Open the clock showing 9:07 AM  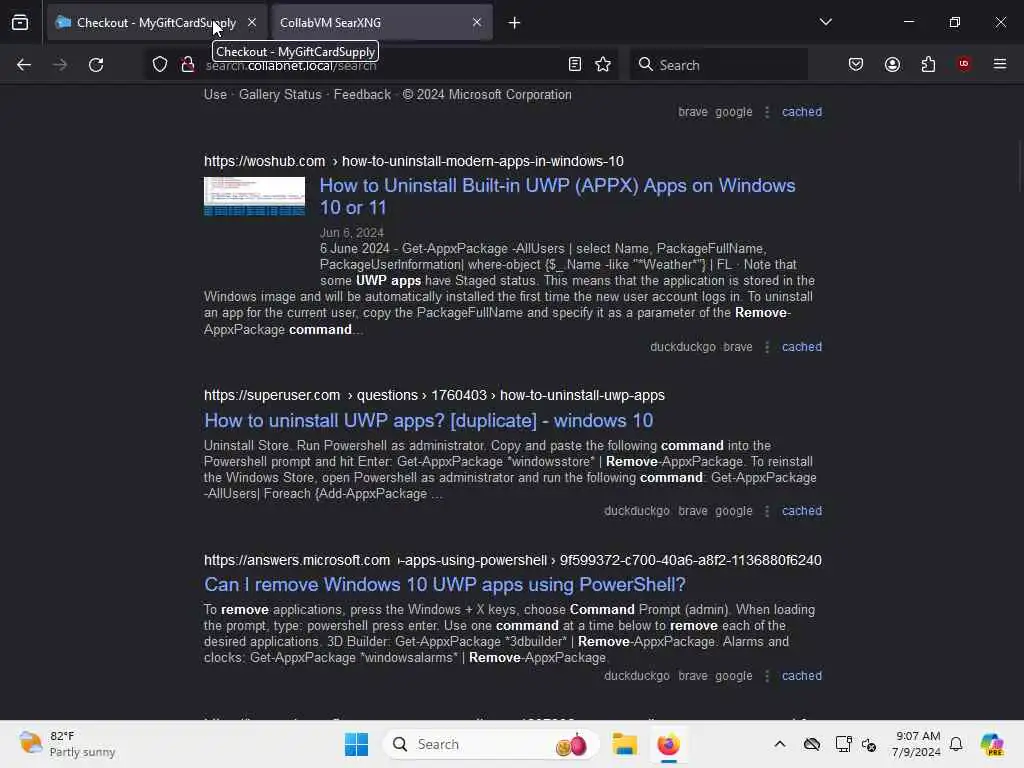(916, 744)
